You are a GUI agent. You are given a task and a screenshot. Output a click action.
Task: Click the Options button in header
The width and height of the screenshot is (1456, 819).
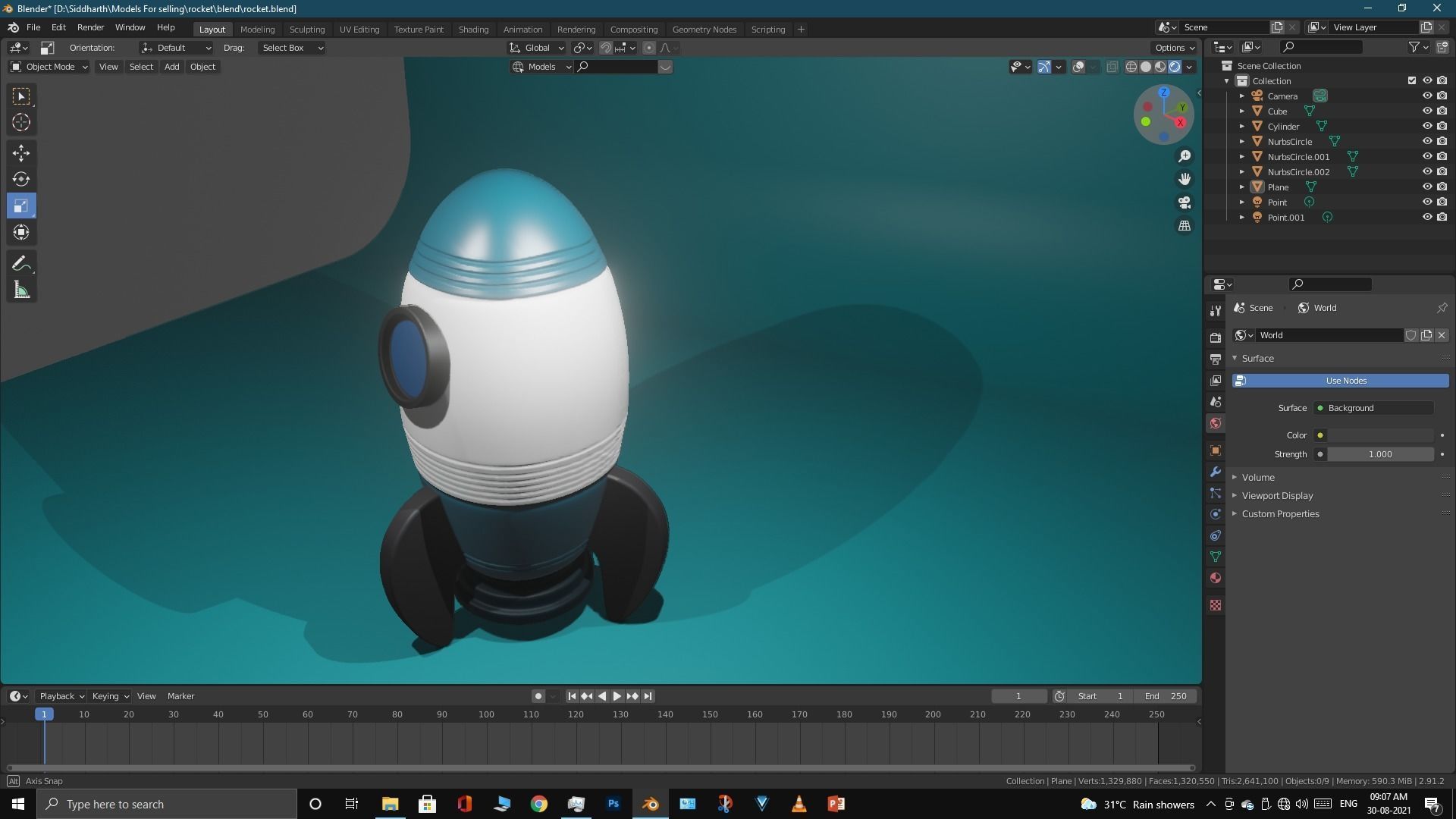[1174, 48]
